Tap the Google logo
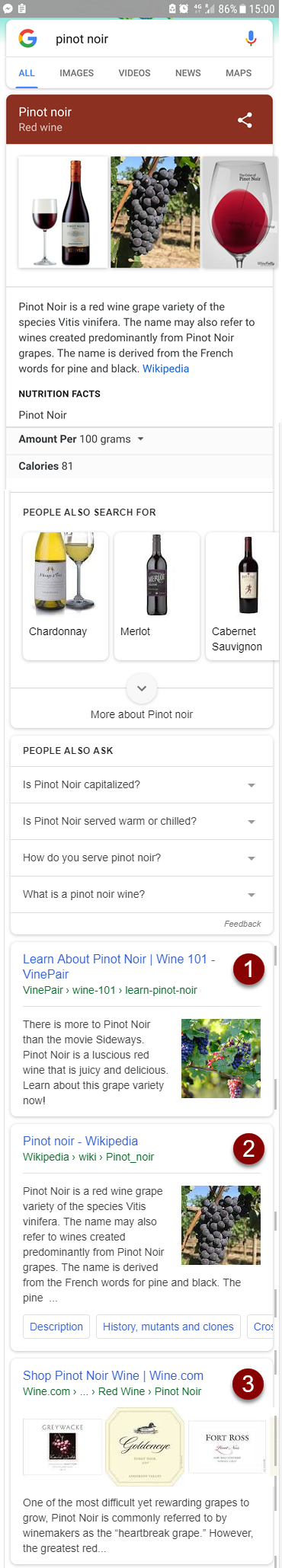282x1568 pixels. coord(28,39)
